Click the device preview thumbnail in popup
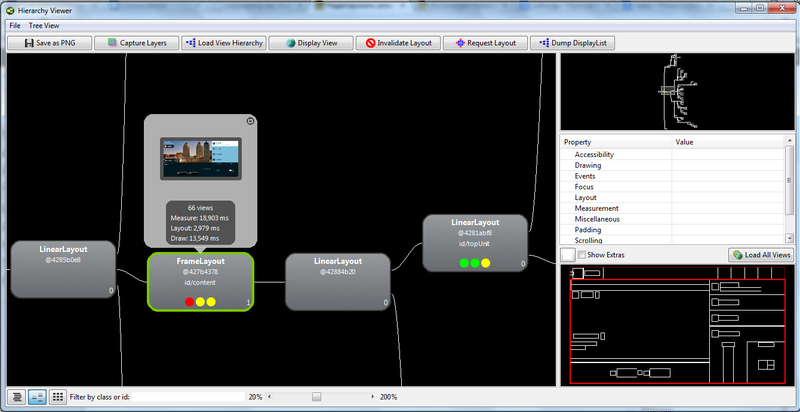 point(201,158)
